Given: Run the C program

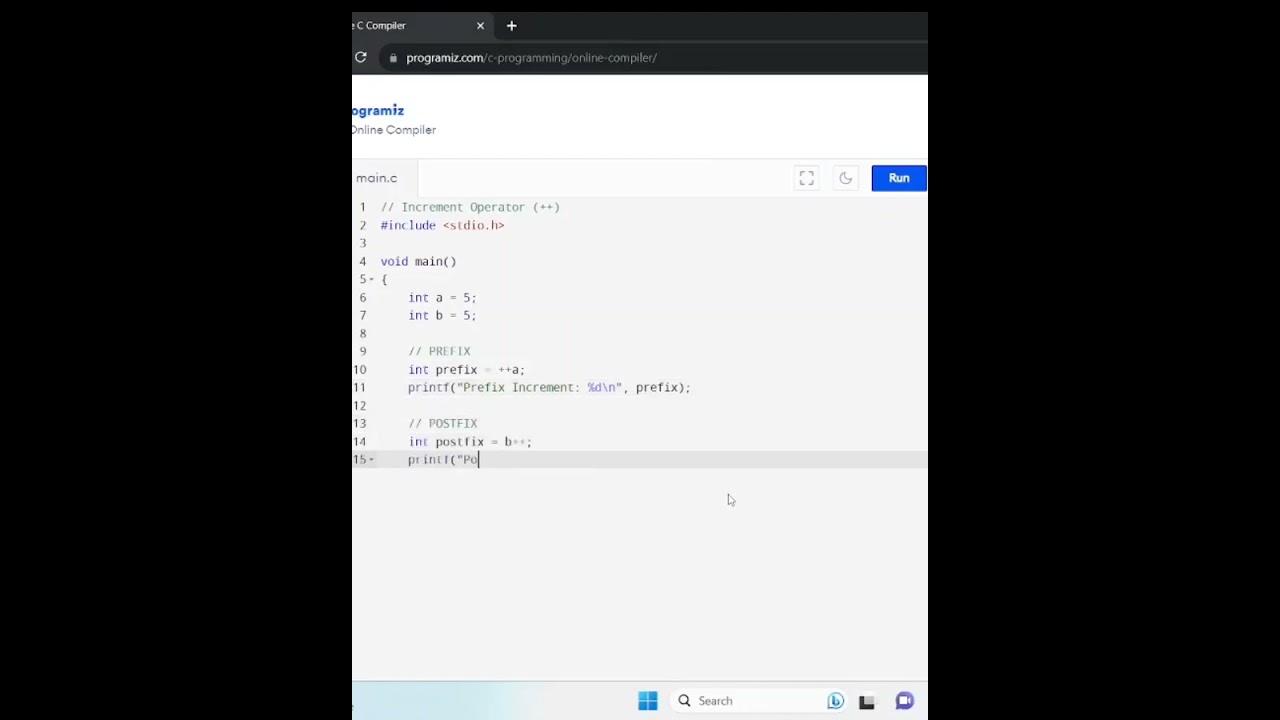Looking at the screenshot, I should tap(899, 178).
